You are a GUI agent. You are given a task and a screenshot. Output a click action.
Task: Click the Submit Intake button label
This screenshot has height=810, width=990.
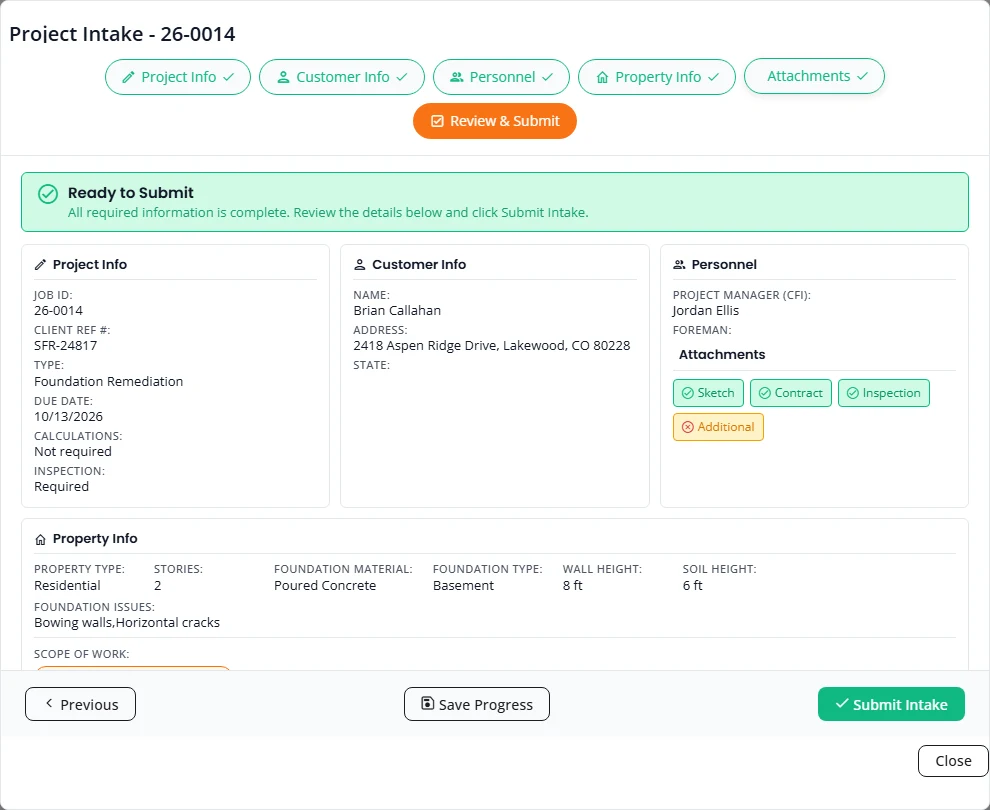click(x=900, y=705)
